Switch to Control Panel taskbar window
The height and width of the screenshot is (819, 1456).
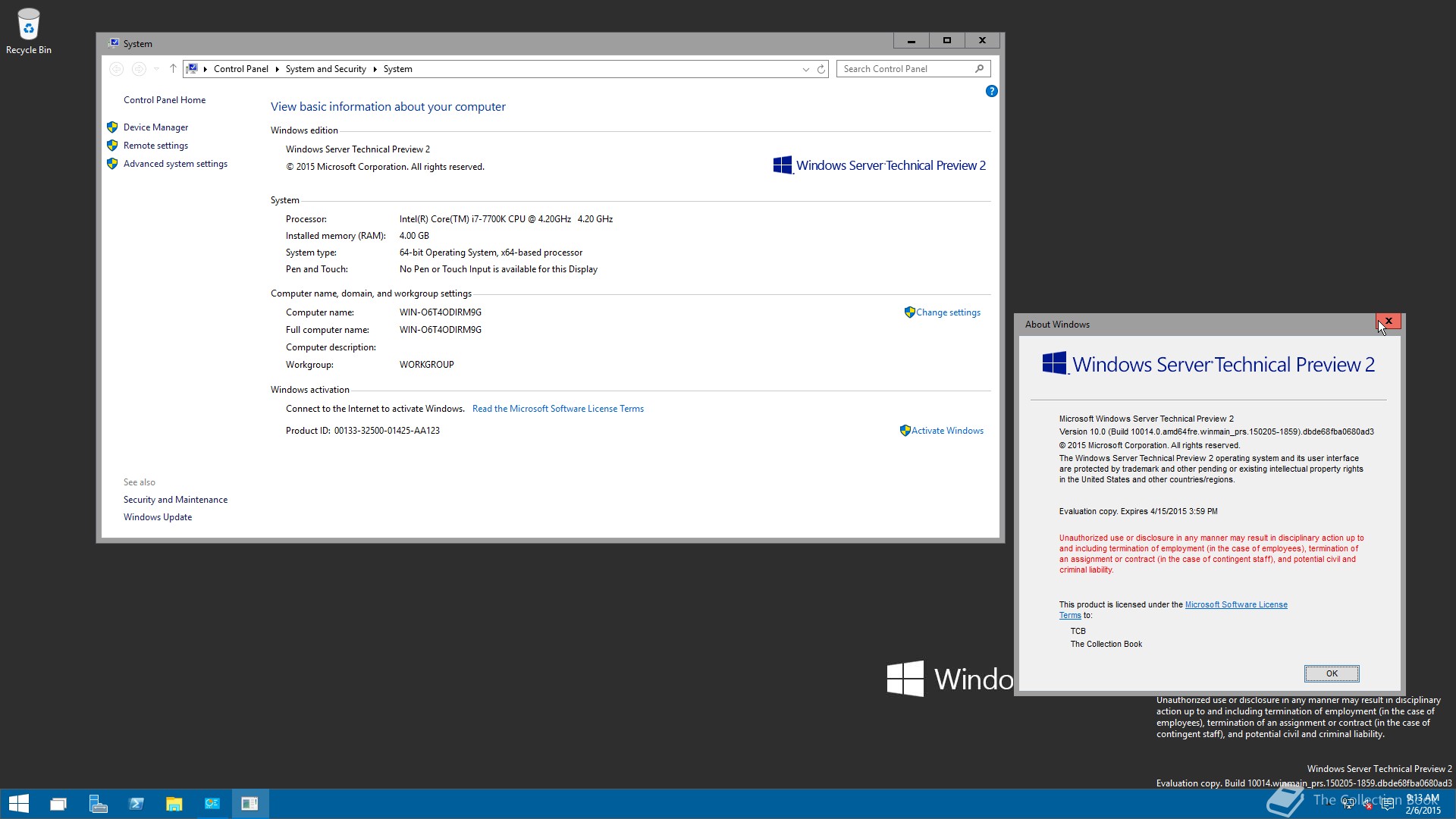tap(212, 804)
